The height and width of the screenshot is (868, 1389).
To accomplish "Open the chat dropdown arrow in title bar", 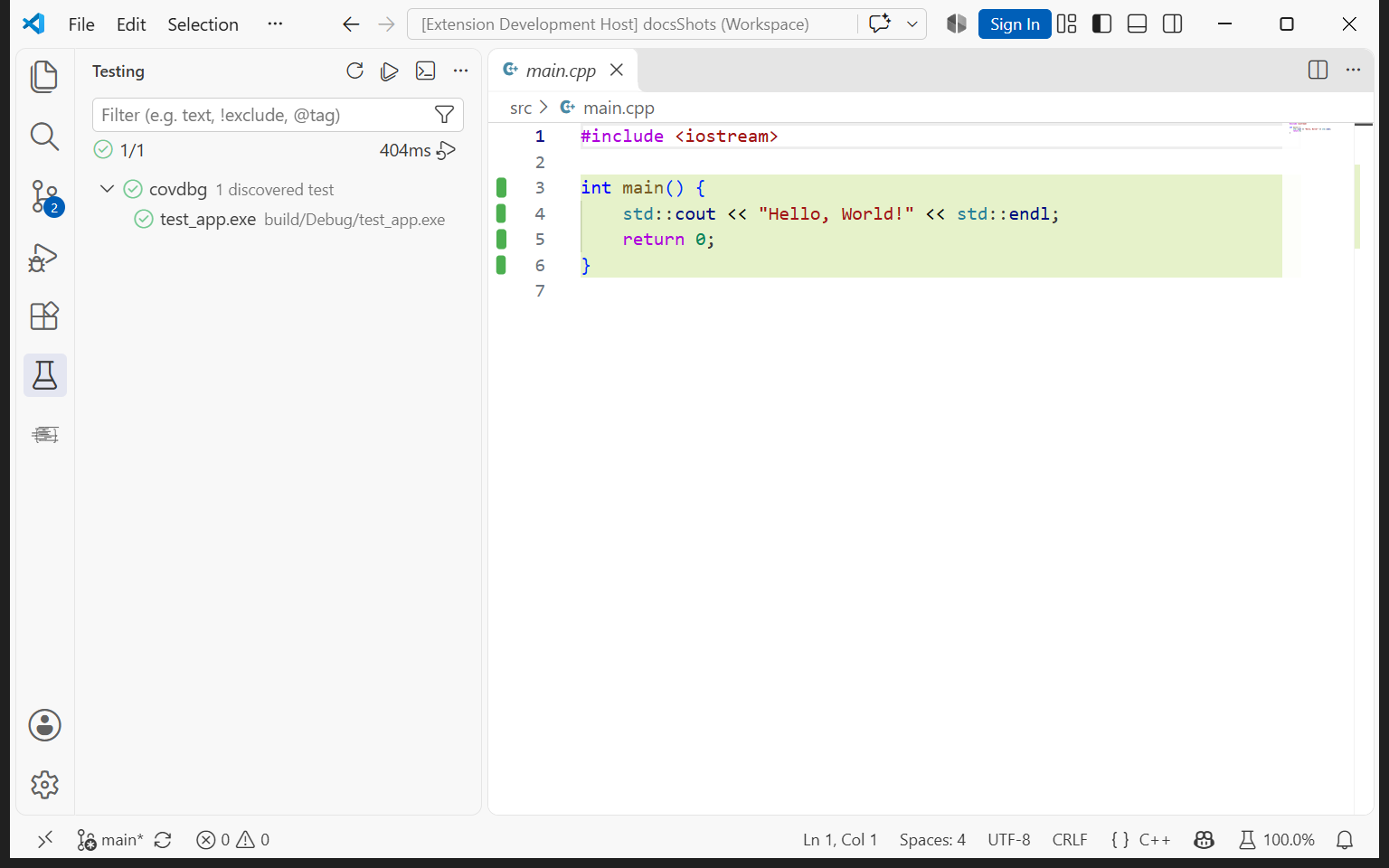I will tap(912, 24).
